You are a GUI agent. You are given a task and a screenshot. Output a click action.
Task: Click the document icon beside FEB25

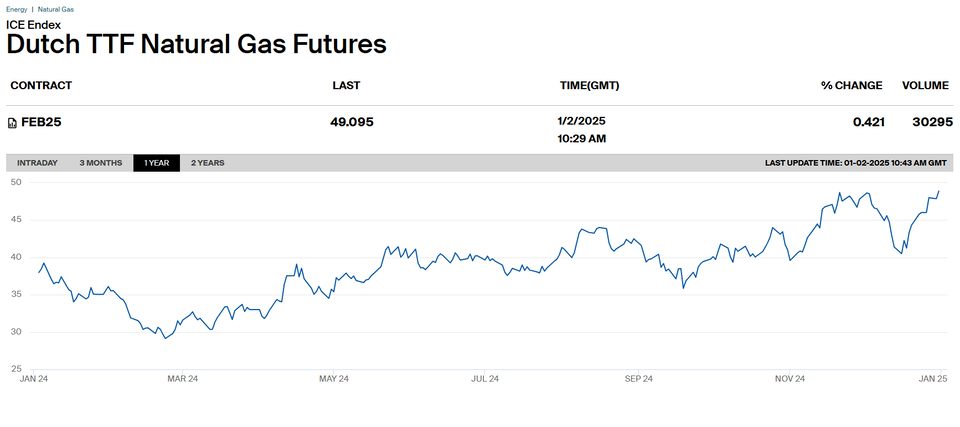(12, 123)
